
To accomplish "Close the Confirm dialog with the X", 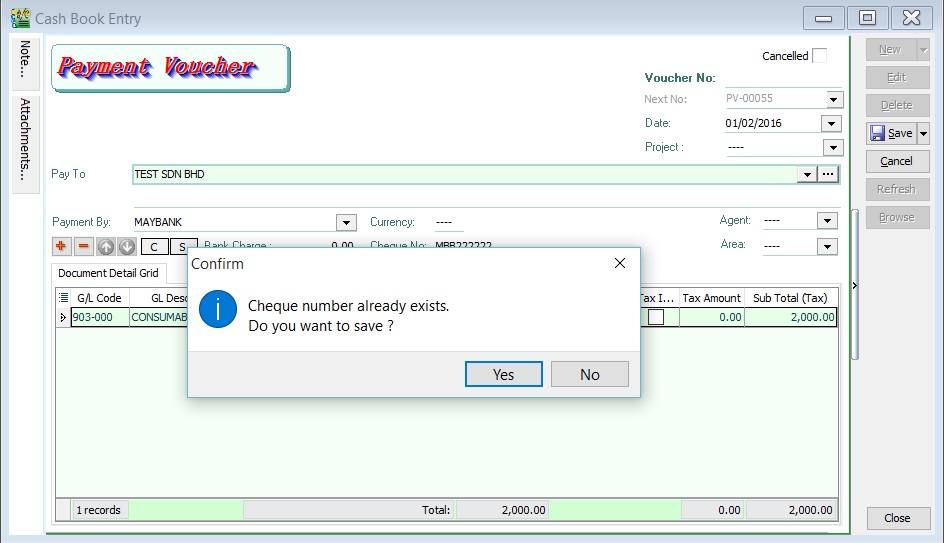I will 620,263.
